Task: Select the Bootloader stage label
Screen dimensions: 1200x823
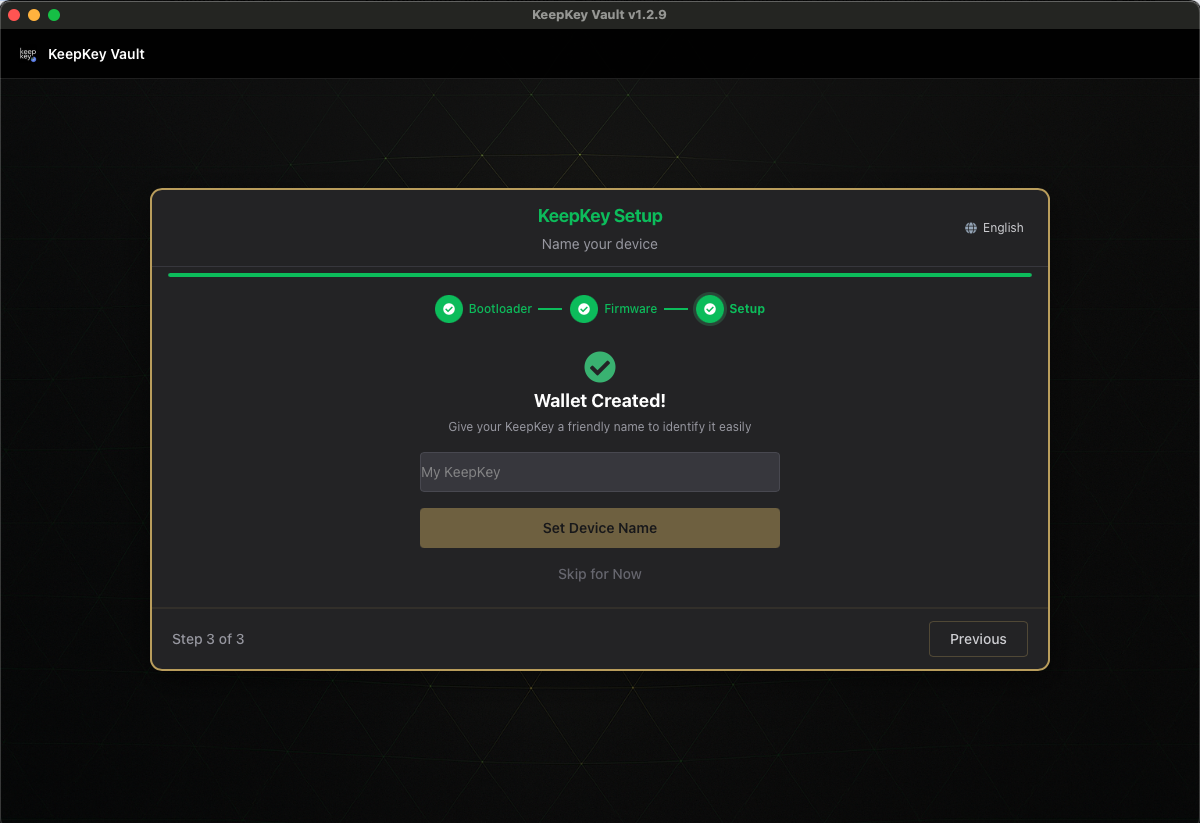Action: click(x=499, y=309)
